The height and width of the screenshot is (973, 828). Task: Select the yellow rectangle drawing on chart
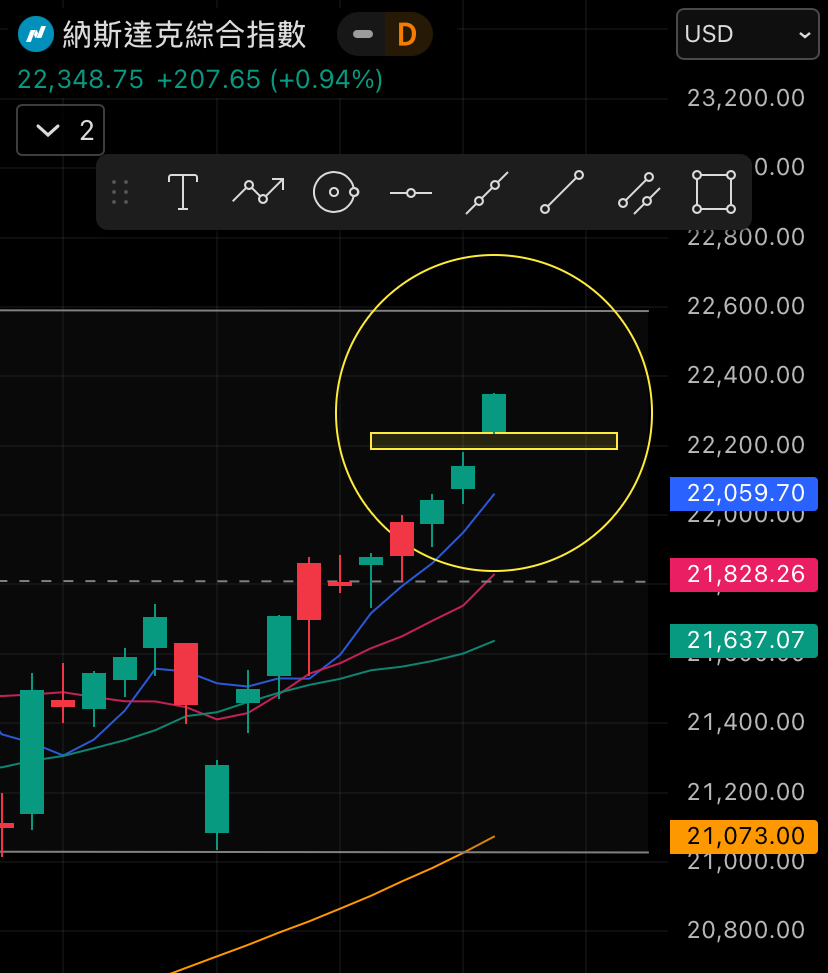click(x=494, y=441)
